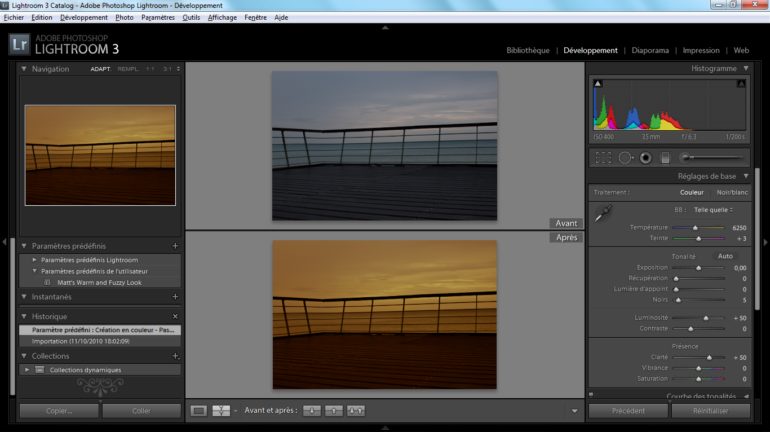Click the Copier... button
Screen dimensions: 770x432
[x=59, y=410]
